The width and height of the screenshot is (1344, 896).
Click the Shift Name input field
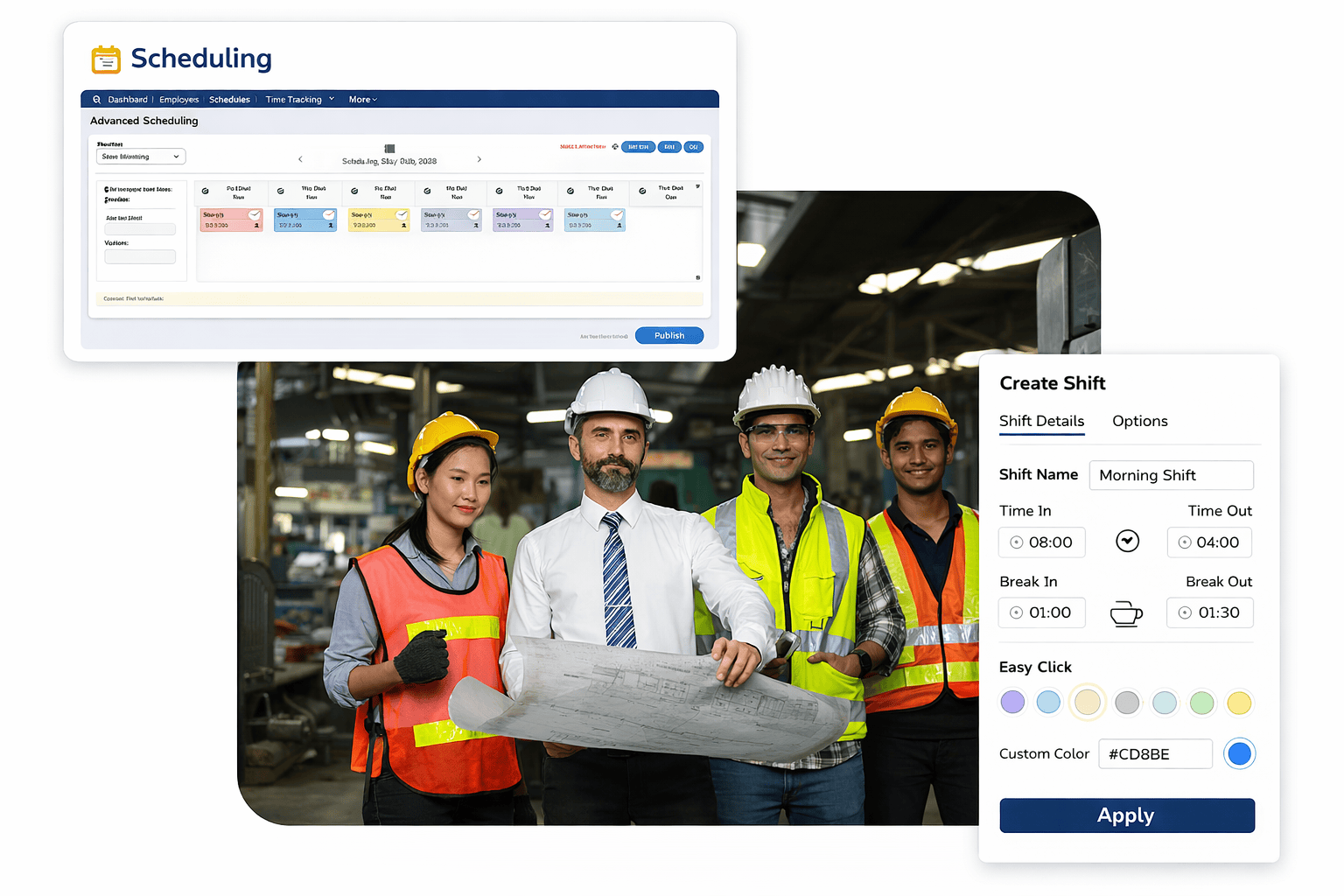(x=1171, y=475)
